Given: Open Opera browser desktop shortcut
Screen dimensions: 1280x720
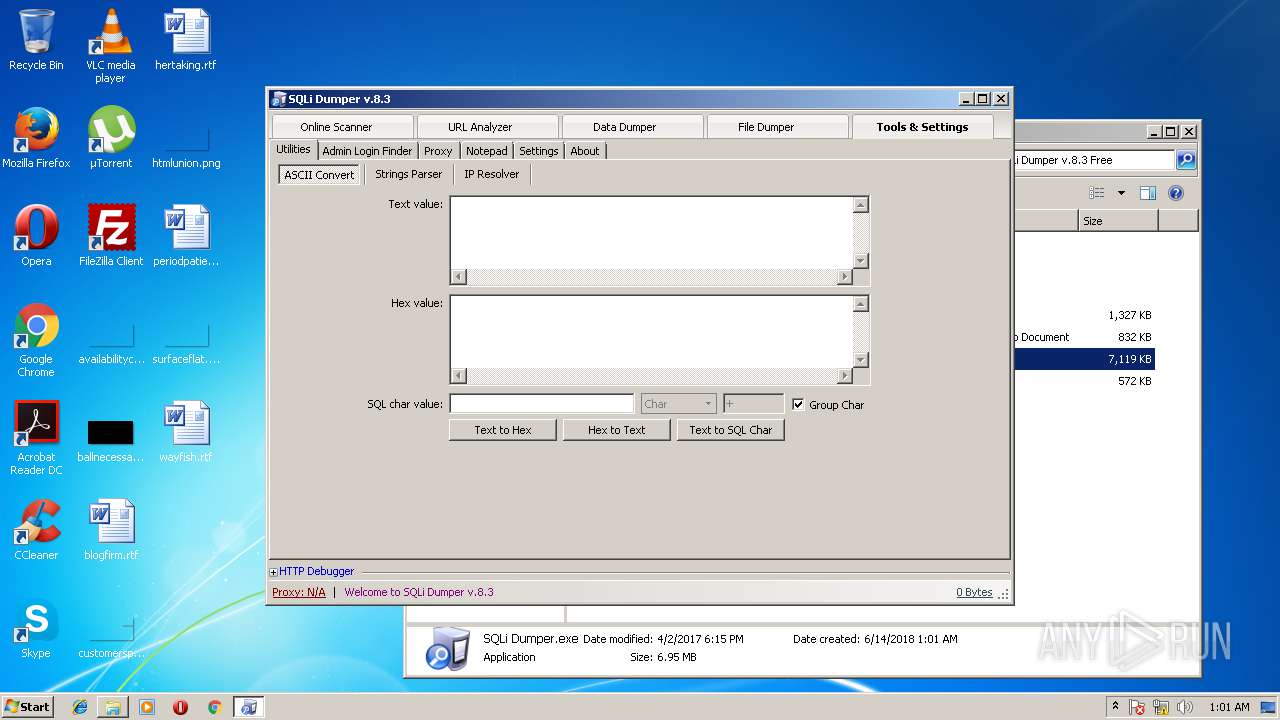Looking at the screenshot, I should [x=36, y=236].
